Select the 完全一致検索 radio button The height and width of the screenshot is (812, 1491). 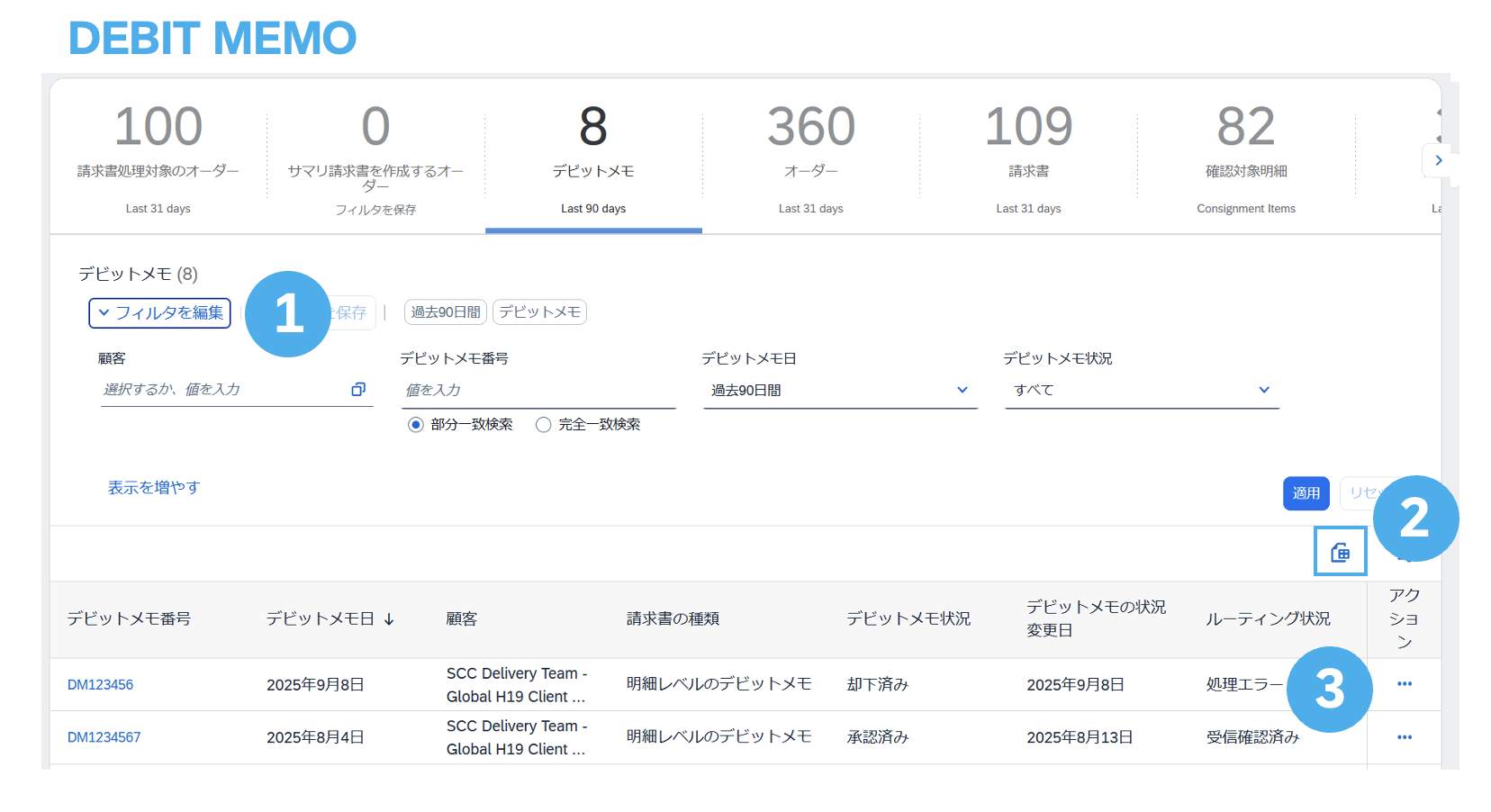click(x=543, y=425)
